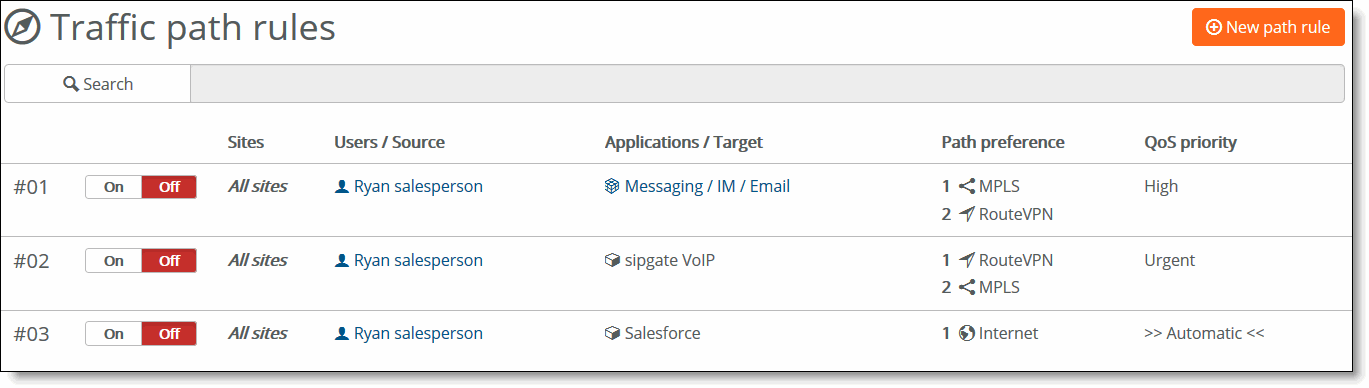Image resolution: width=1369 pixels, height=388 pixels.
Task: Open Messaging / IM / Email application link
Action: click(707, 186)
